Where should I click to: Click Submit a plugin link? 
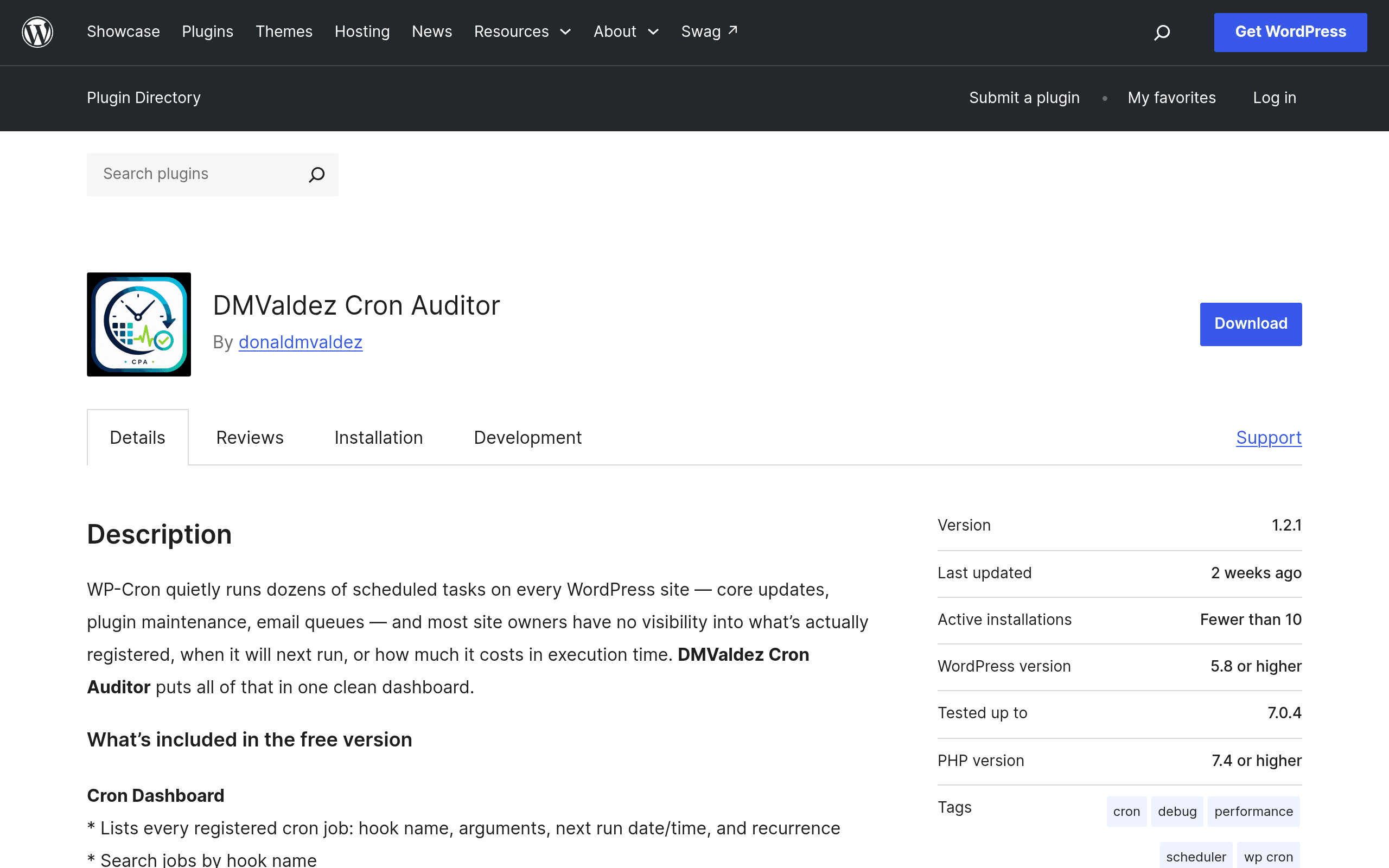point(1024,98)
